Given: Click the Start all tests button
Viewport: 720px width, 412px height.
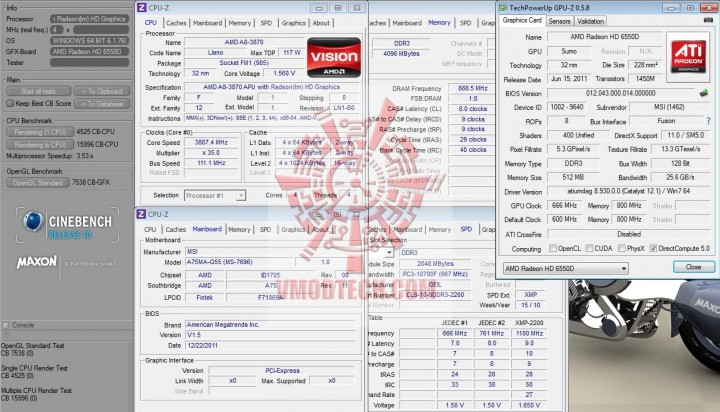Looking at the screenshot, I should (39, 91).
